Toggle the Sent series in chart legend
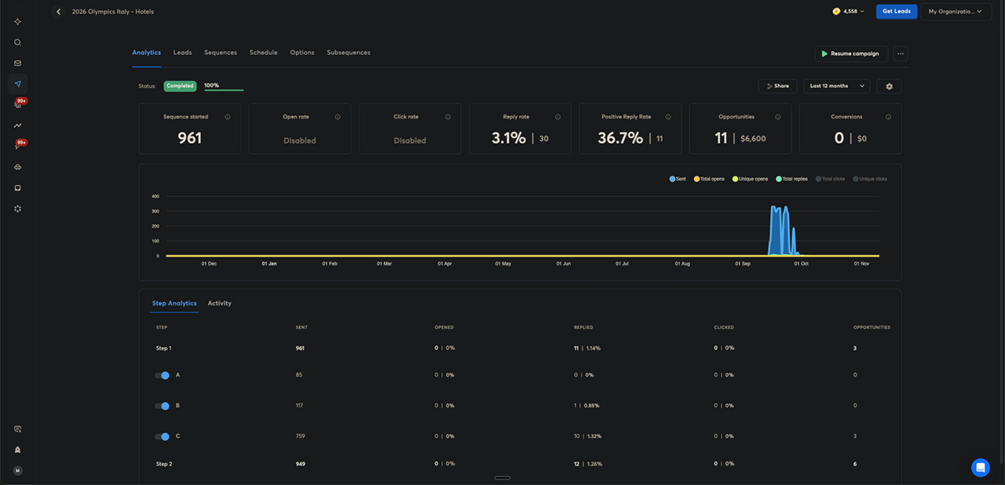Viewport: 1005px width, 485px height. click(677, 179)
